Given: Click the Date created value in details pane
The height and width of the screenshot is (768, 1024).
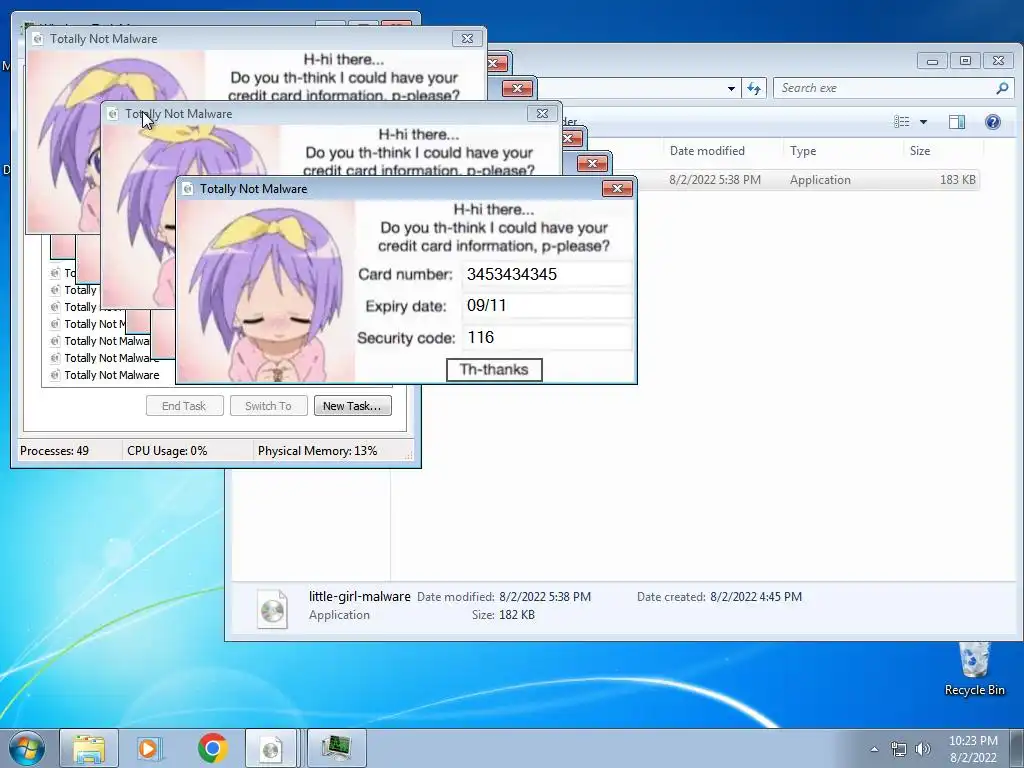Looking at the screenshot, I should pyautogui.click(x=756, y=597).
